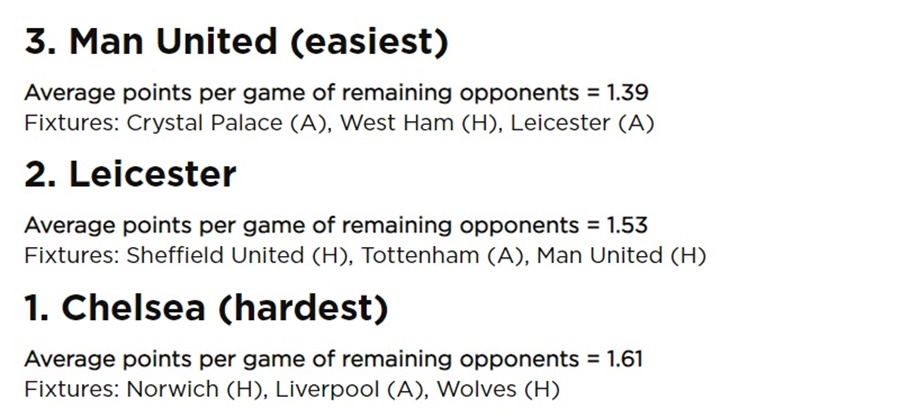This screenshot has height=417, width=900.
Task: Click the word 'Fixtures:' under Leicester
Action: tap(72, 256)
